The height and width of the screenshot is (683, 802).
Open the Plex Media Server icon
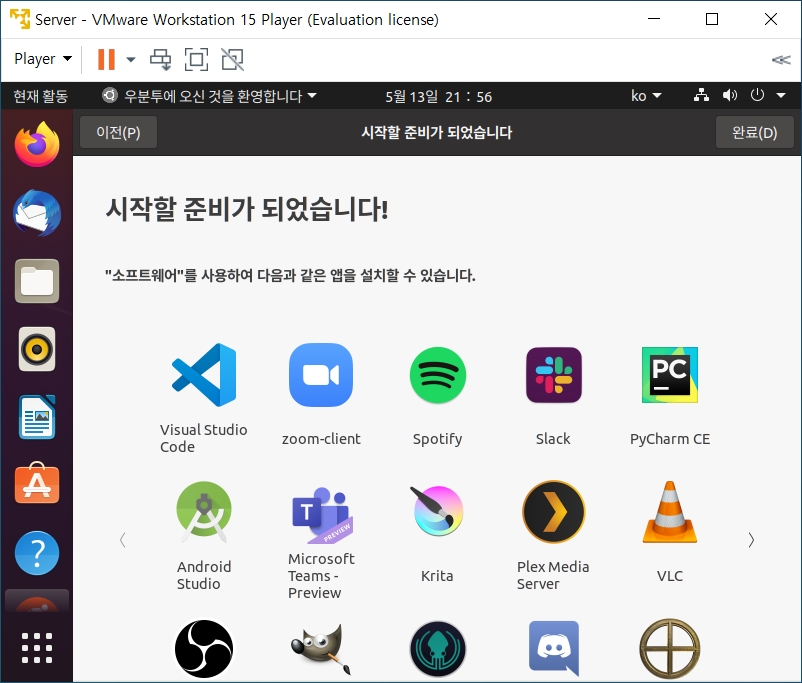coord(553,512)
